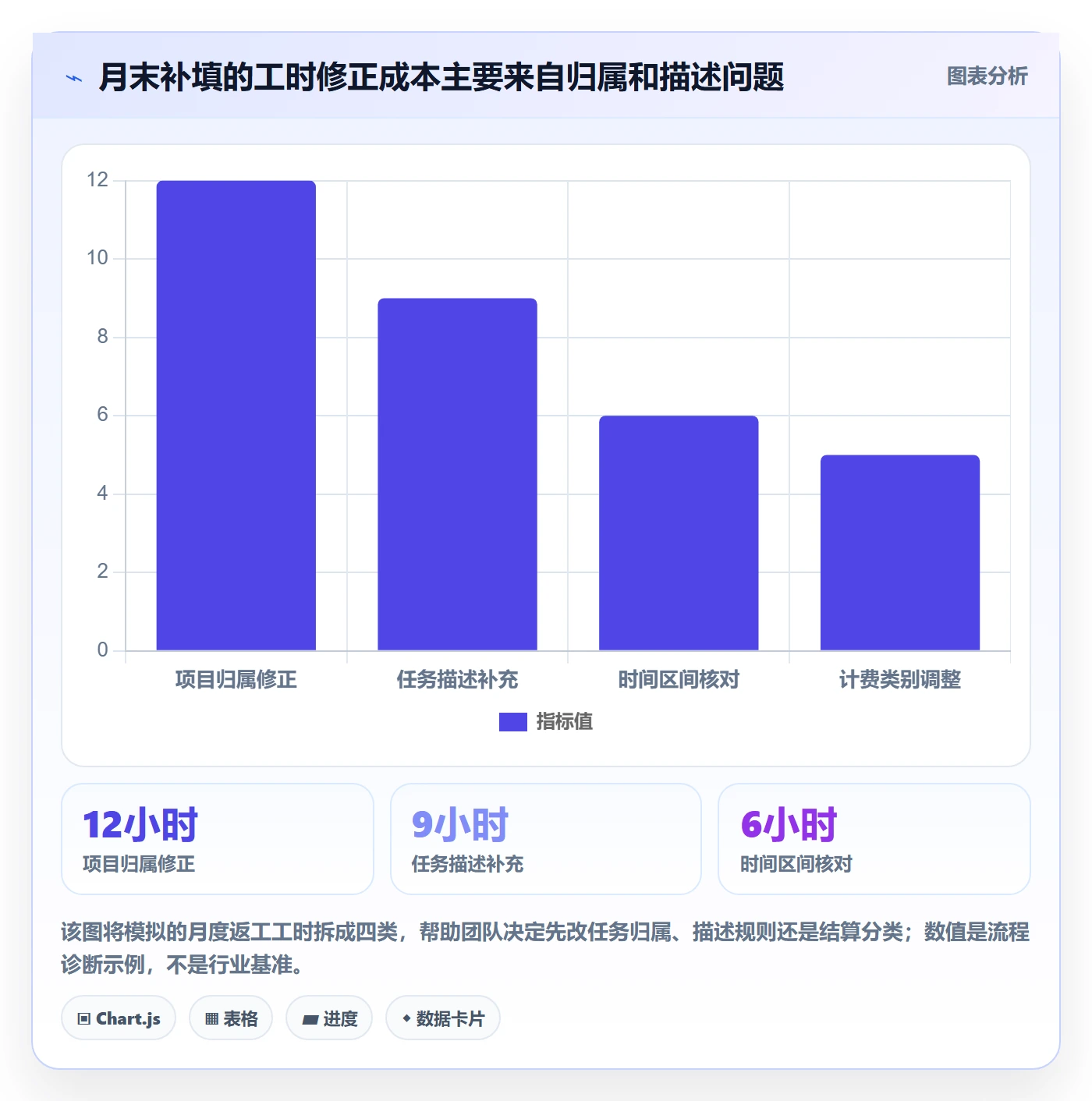Click the 时间区间核对 x-axis label
The image size is (1092, 1101).
(x=679, y=680)
